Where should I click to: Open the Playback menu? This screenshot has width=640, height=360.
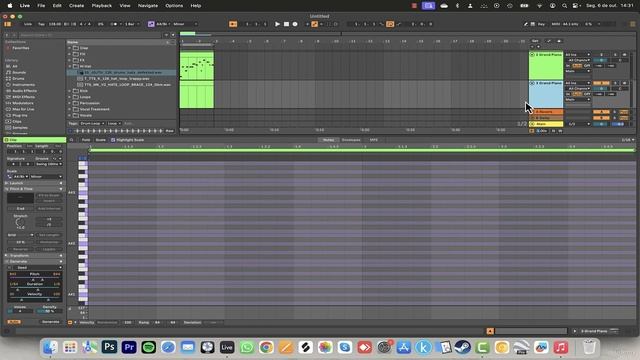coord(102,6)
